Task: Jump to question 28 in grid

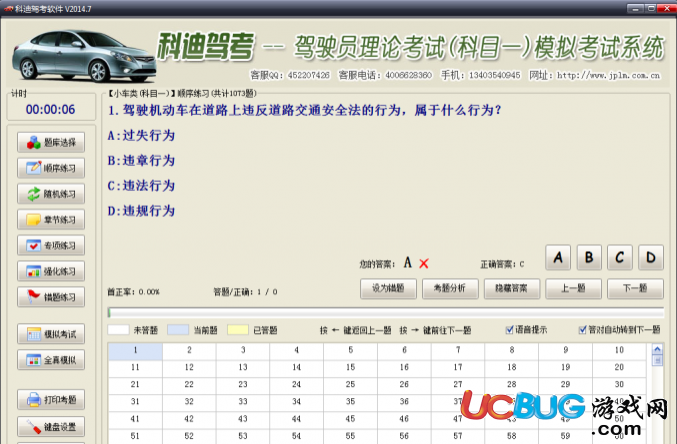Action: [x=512, y=386]
